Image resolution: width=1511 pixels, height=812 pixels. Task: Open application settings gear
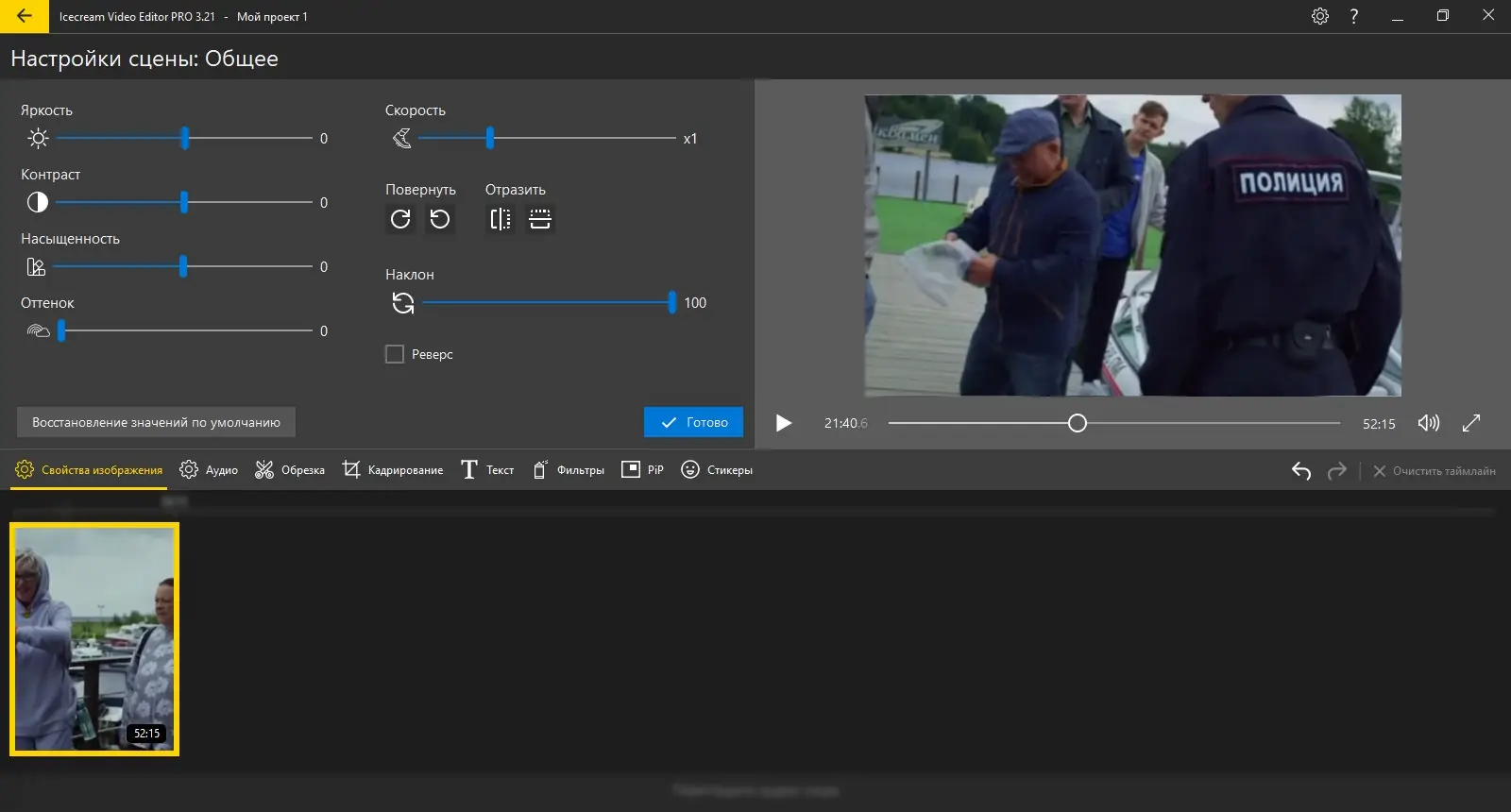pos(1320,16)
